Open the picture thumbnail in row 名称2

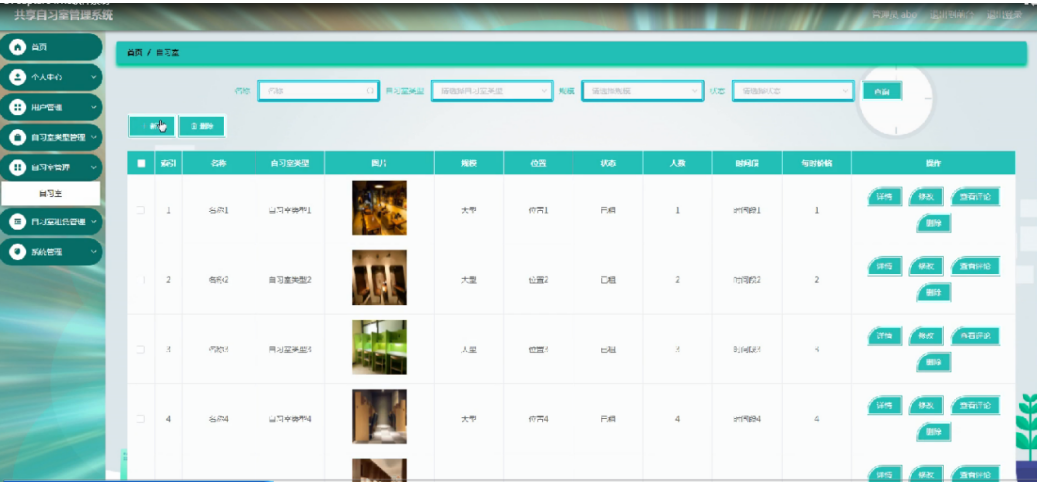[x=379, y=277]
